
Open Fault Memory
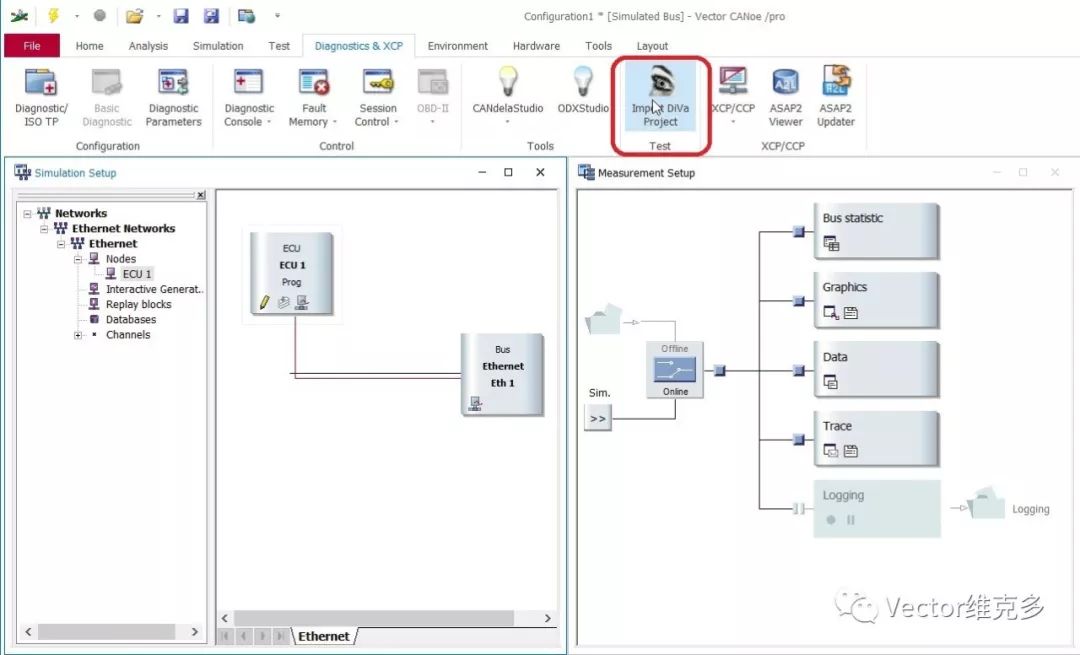point(313,97)
